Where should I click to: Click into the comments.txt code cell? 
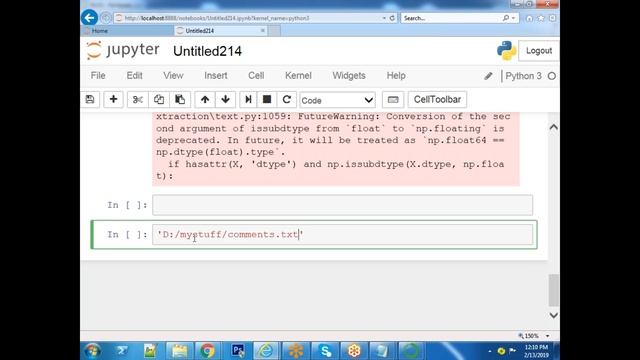(x=342, y=235)
